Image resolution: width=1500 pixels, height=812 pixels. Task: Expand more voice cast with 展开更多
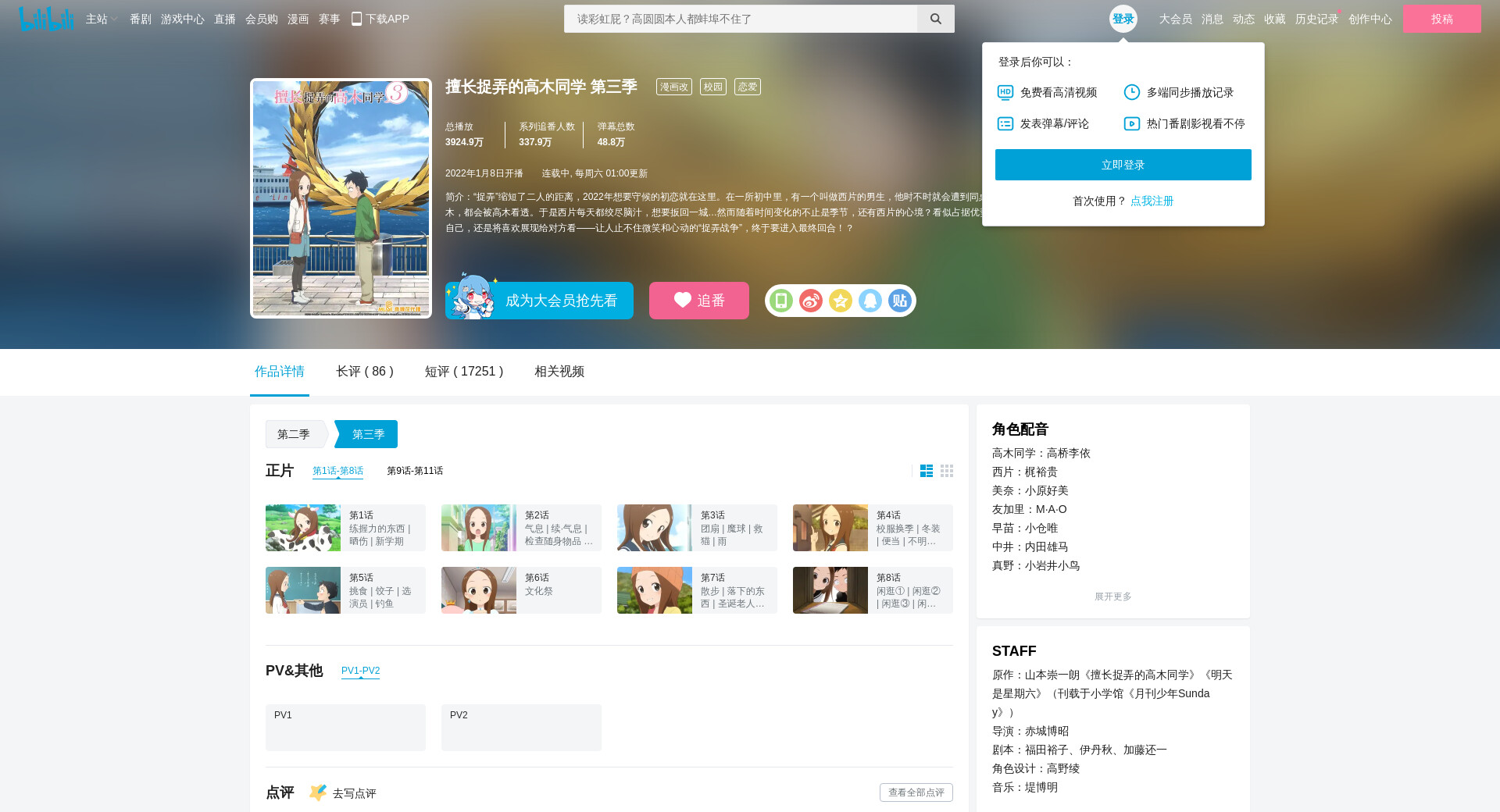click(x=1112, y=597)
